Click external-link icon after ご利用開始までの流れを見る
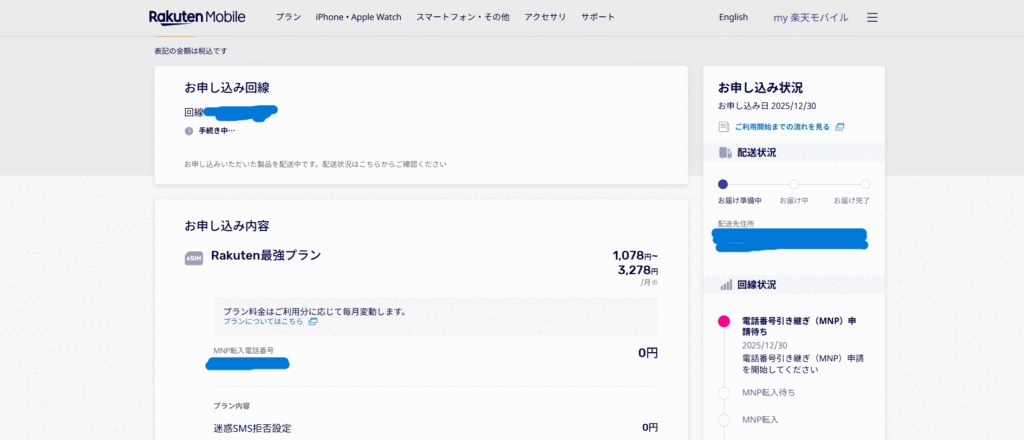 [840, 127]
